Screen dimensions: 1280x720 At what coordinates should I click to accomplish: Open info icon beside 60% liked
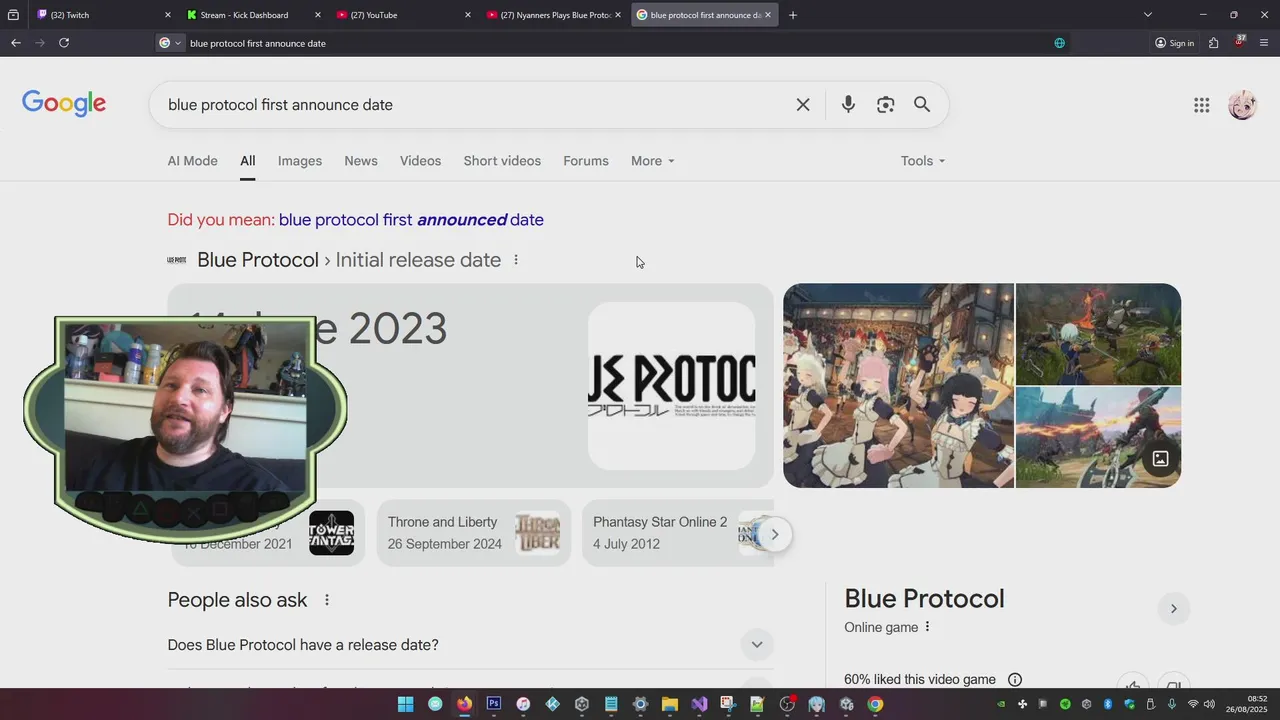(x=1015, y=680)
